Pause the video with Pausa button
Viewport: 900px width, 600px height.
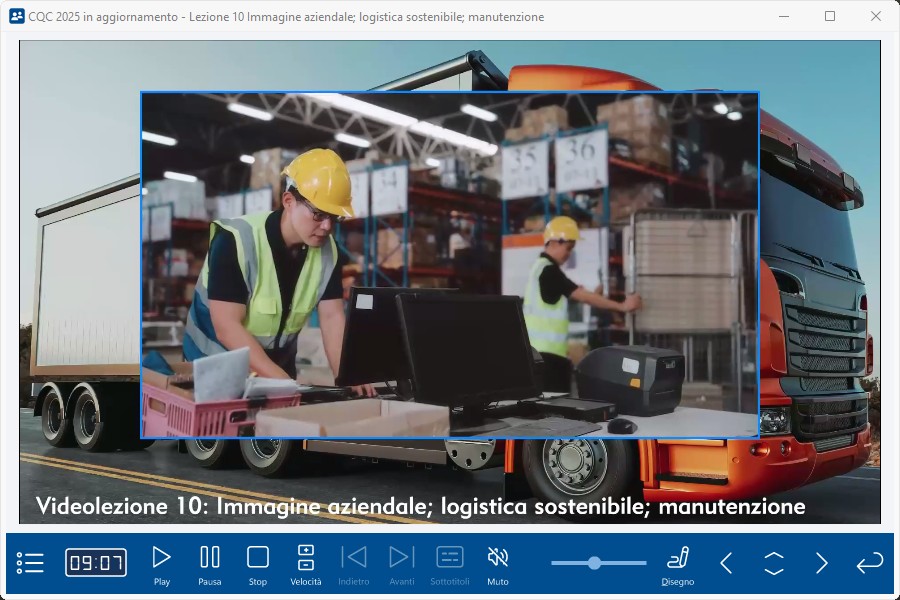coord(210,563)
